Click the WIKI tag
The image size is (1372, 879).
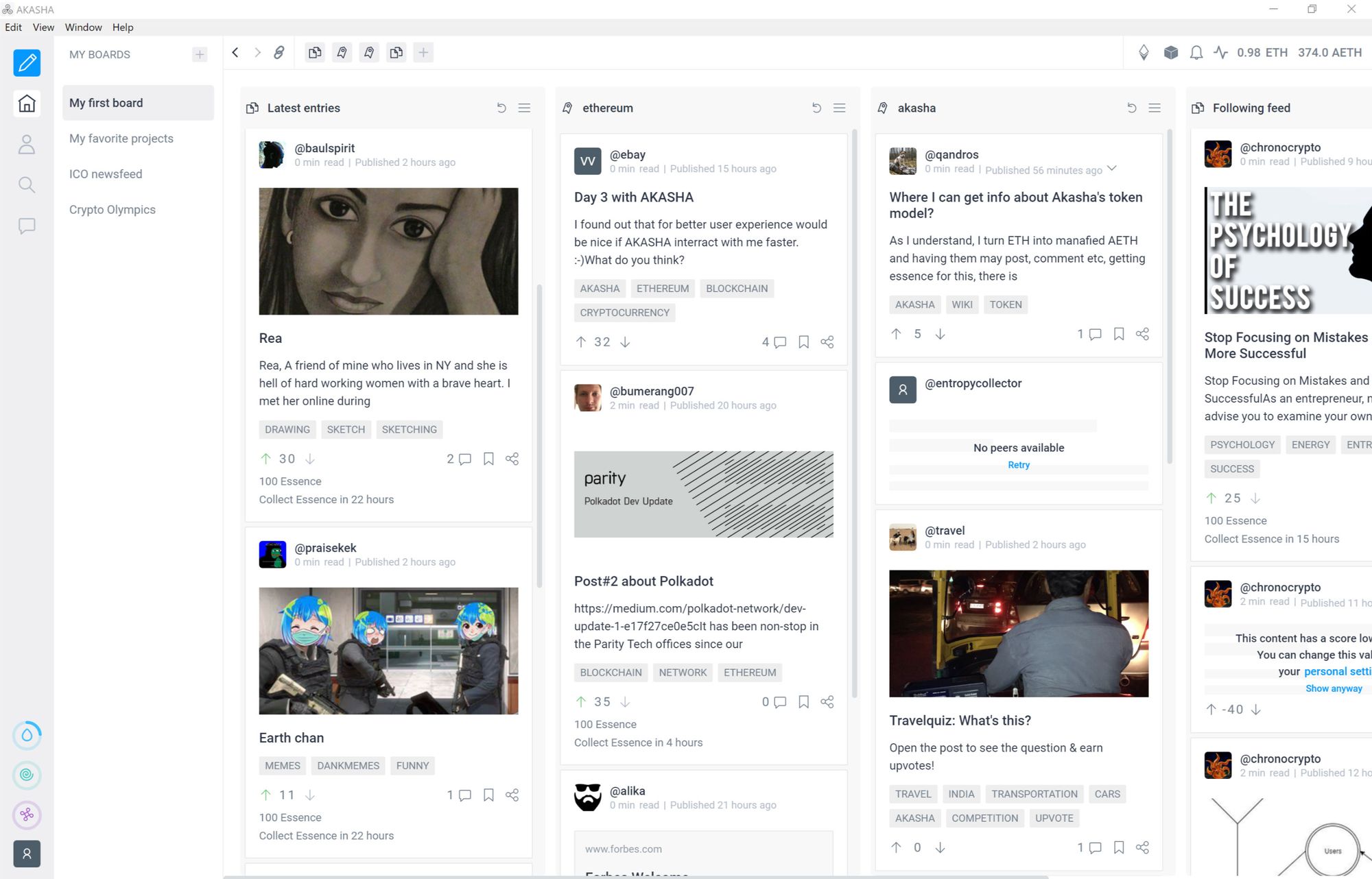tap(962, 304)
